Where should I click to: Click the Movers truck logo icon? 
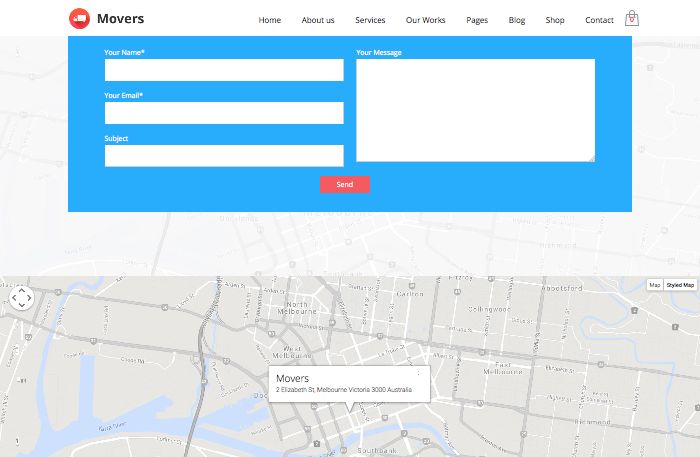[x=79, y=19]
